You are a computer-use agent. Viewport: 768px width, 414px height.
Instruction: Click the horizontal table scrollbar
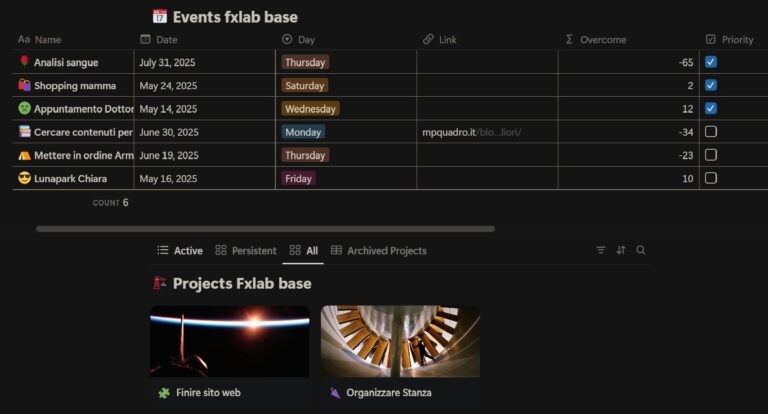(x=265, y=228)
